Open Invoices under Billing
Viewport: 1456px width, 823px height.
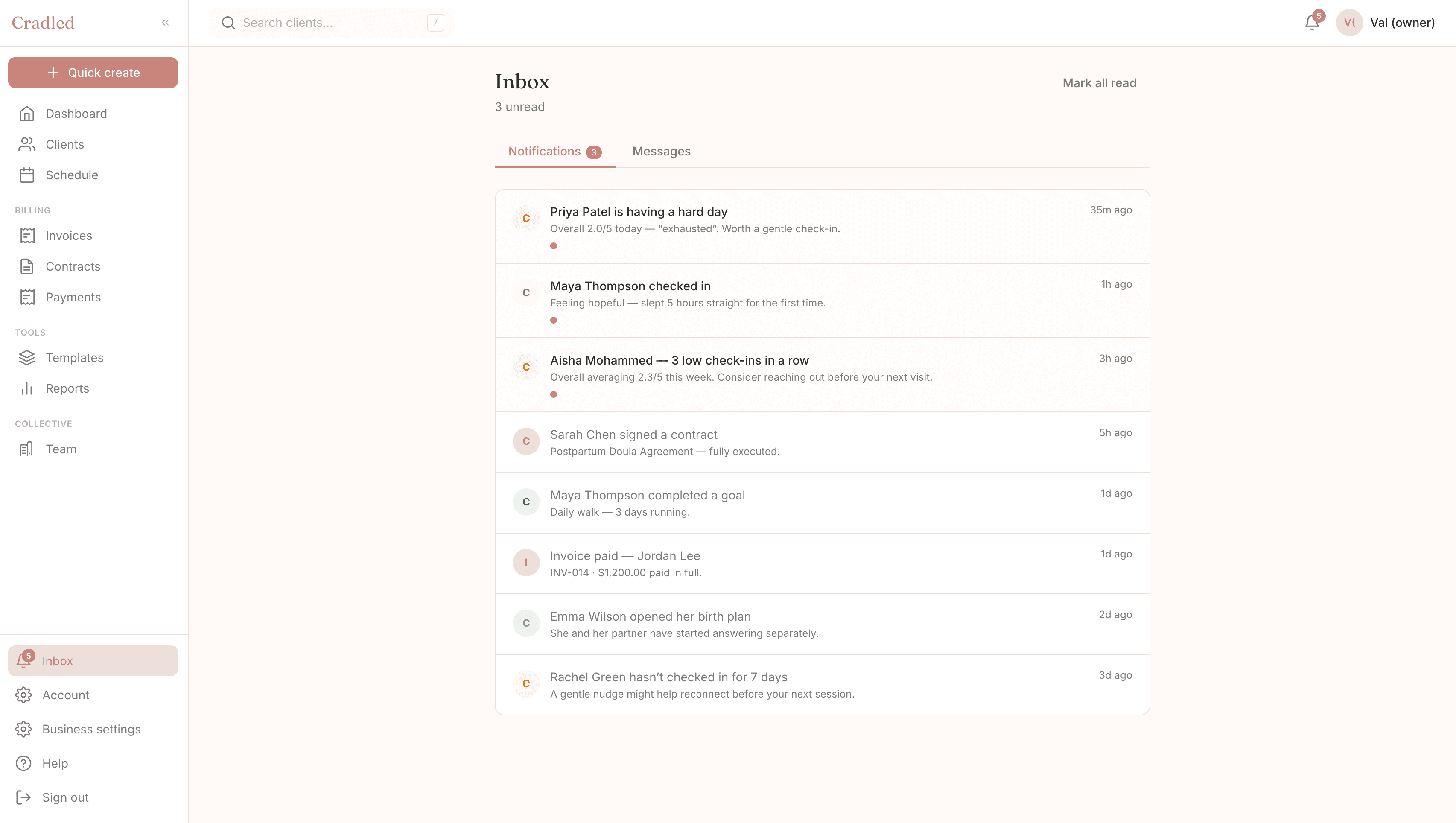point(93,236)
